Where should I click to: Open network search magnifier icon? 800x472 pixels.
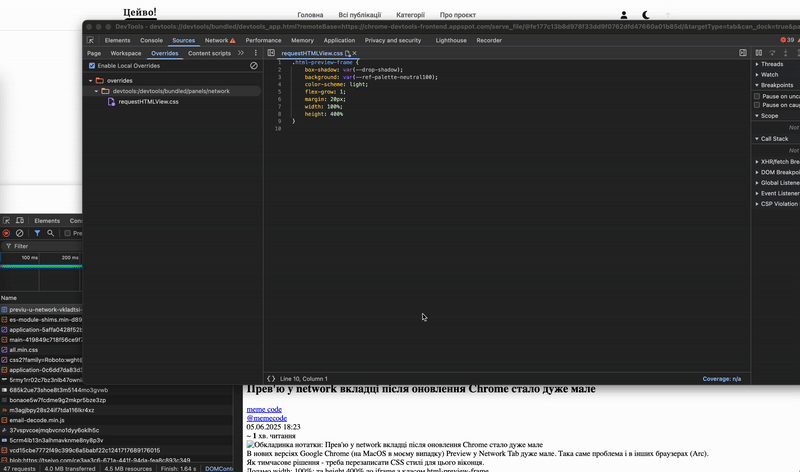[51, 233]
